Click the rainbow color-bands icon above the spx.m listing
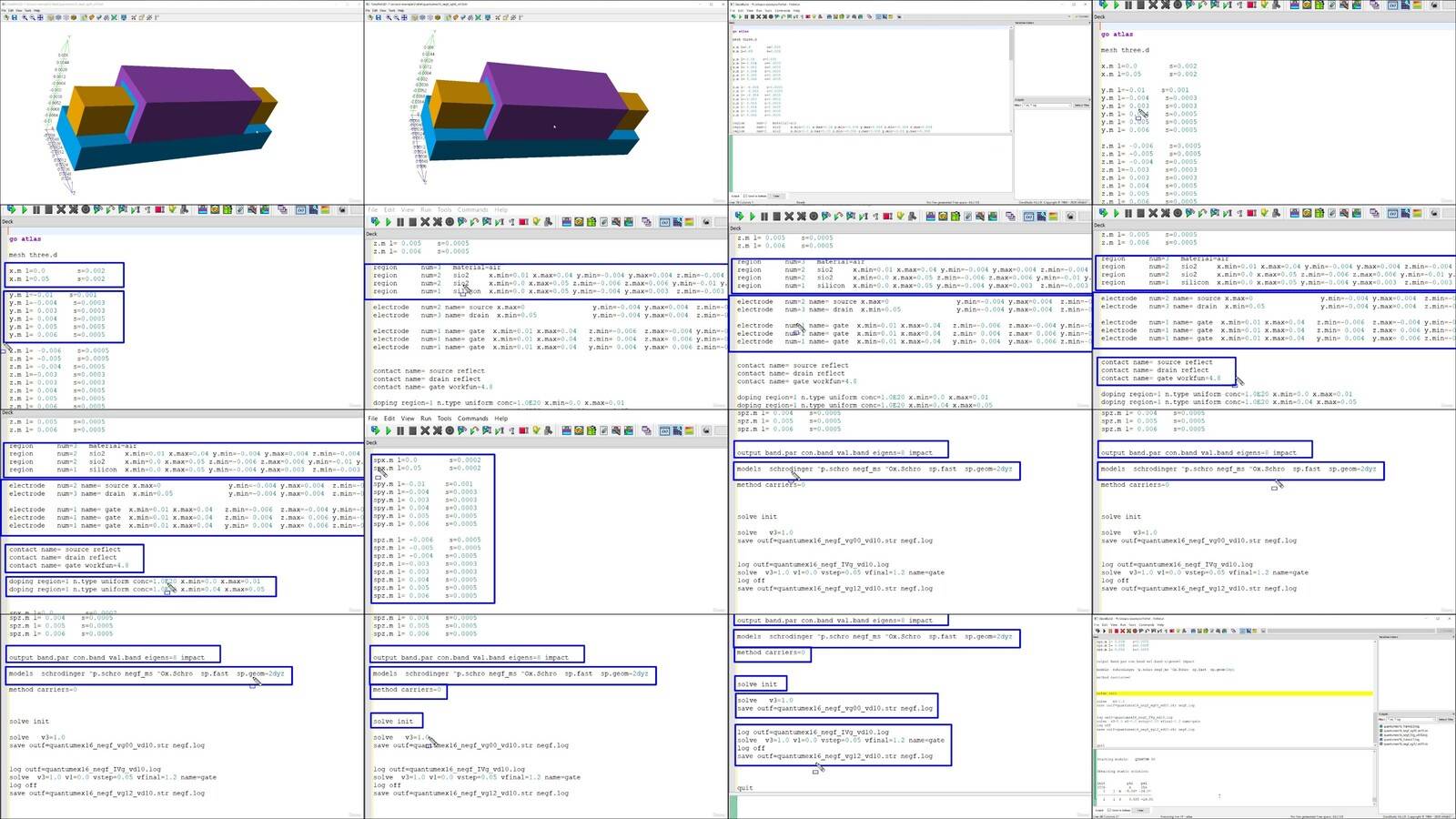 pos(689,430)
